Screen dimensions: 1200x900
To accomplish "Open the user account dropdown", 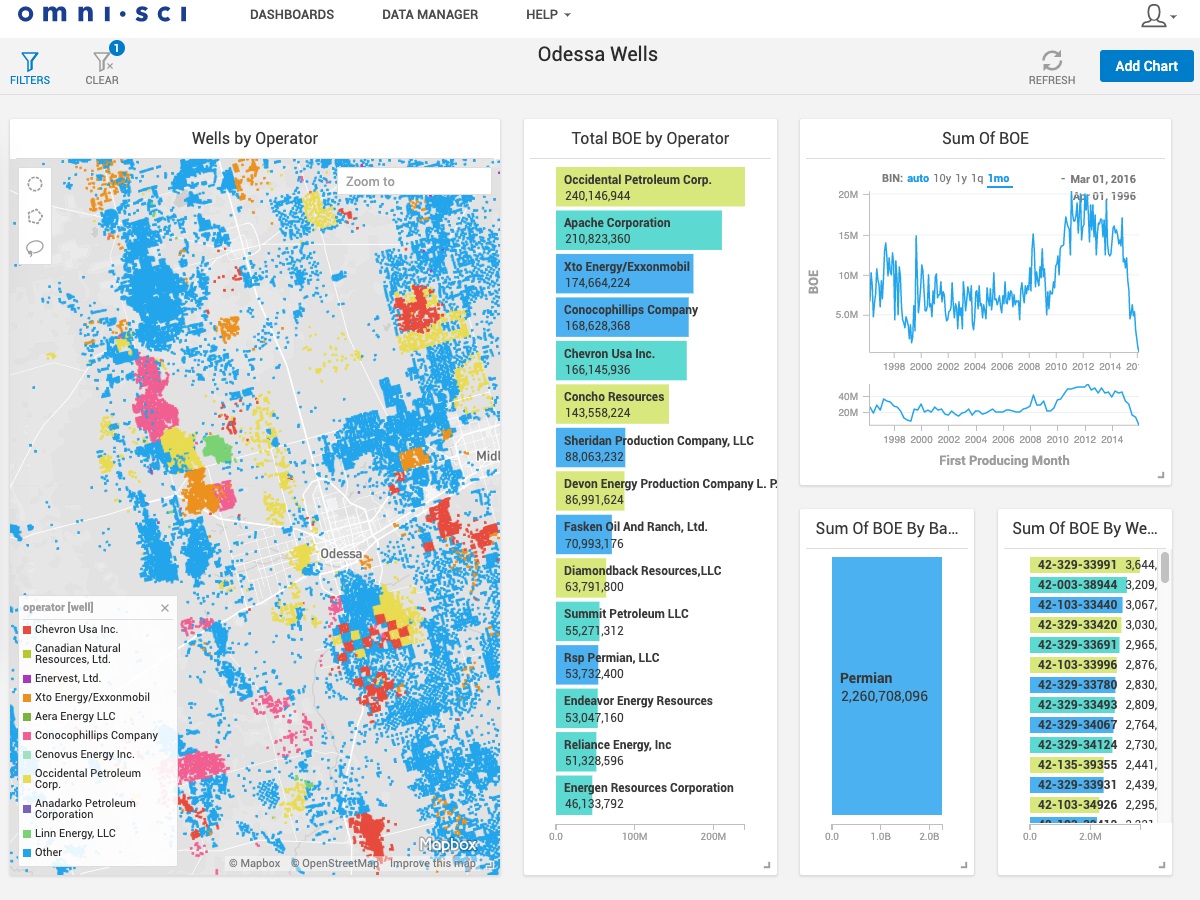I will tap(1160, 16).
